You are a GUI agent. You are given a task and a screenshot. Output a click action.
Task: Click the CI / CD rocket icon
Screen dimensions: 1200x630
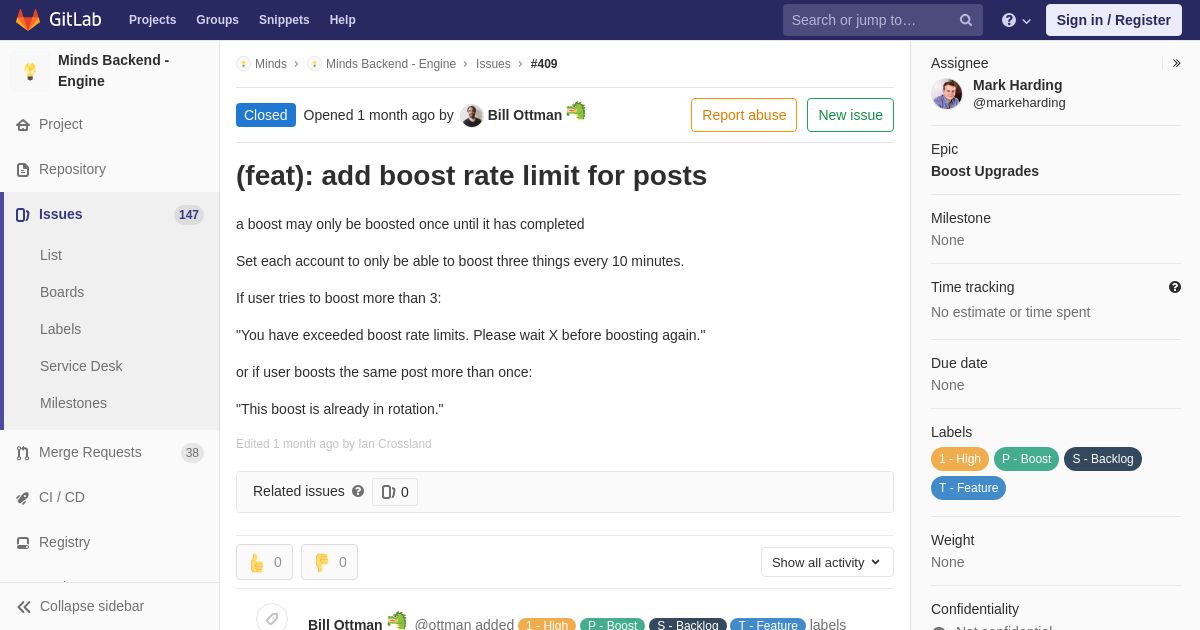point(23,498)
